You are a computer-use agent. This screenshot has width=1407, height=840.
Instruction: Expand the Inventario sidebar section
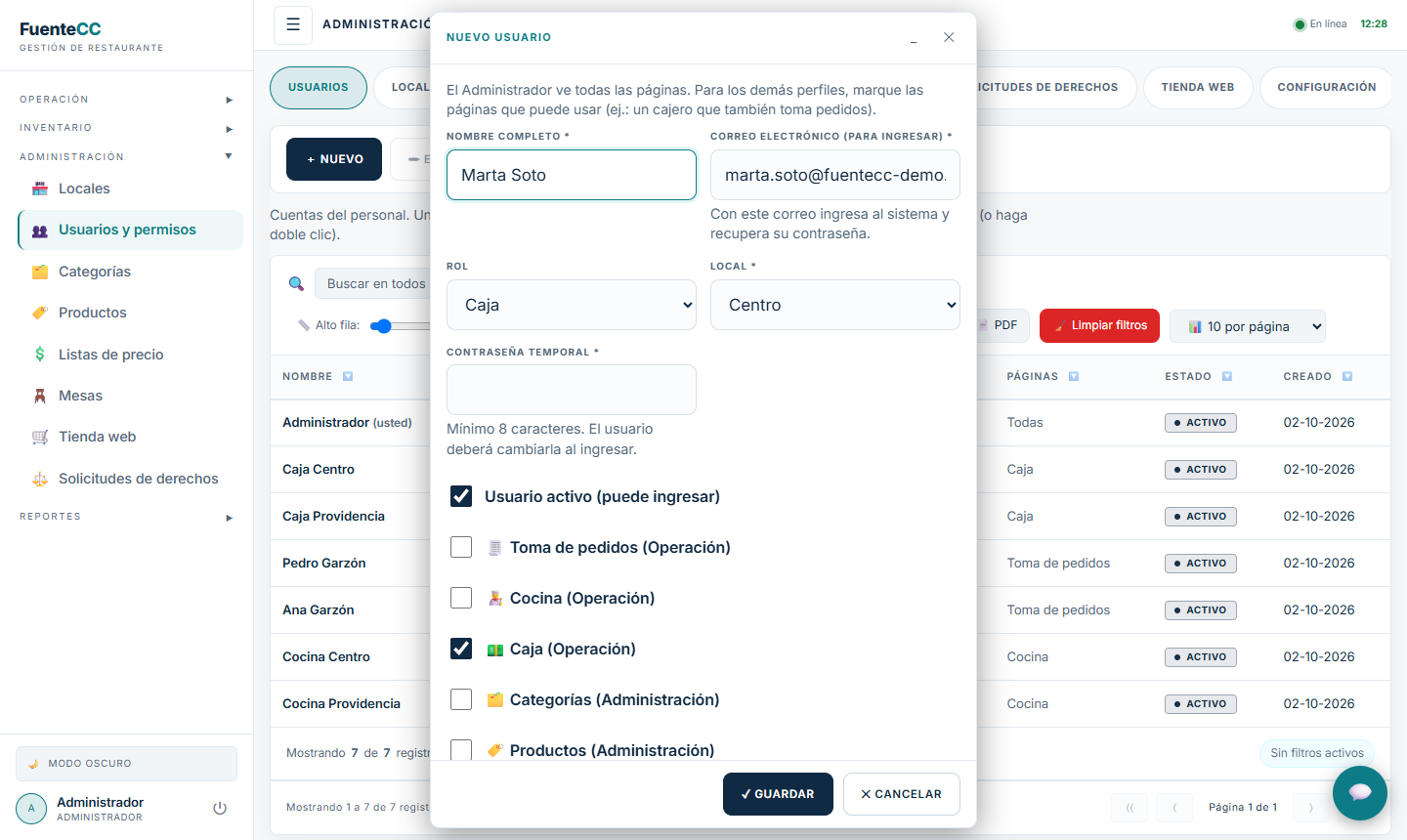(x=126, y=128)
